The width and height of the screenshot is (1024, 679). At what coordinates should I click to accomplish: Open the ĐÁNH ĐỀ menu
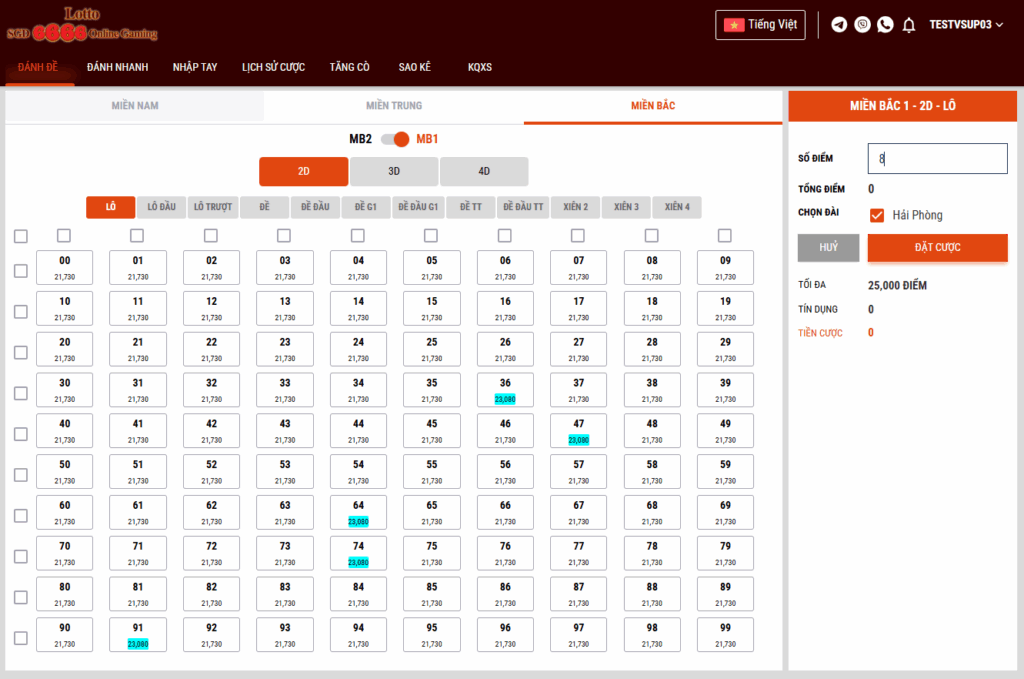[x=38, y=67]
